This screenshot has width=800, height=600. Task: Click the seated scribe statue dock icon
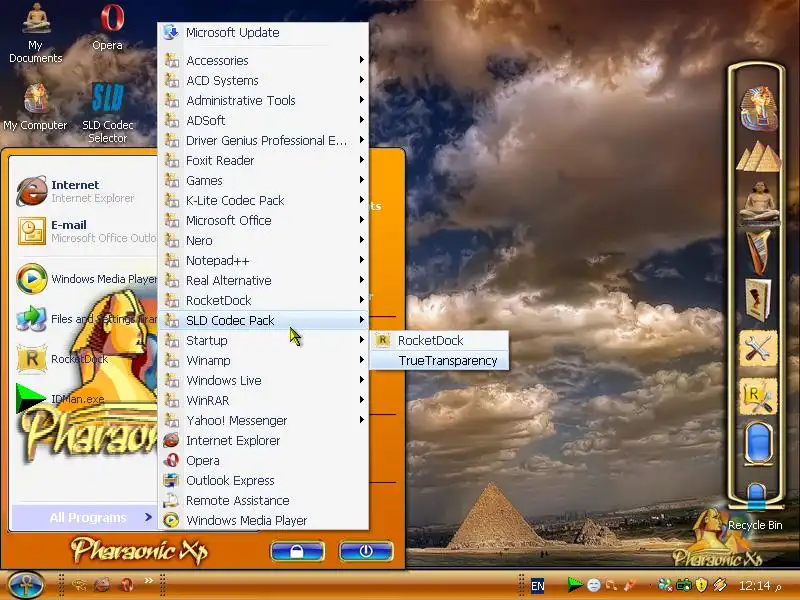tap(759, 203)
